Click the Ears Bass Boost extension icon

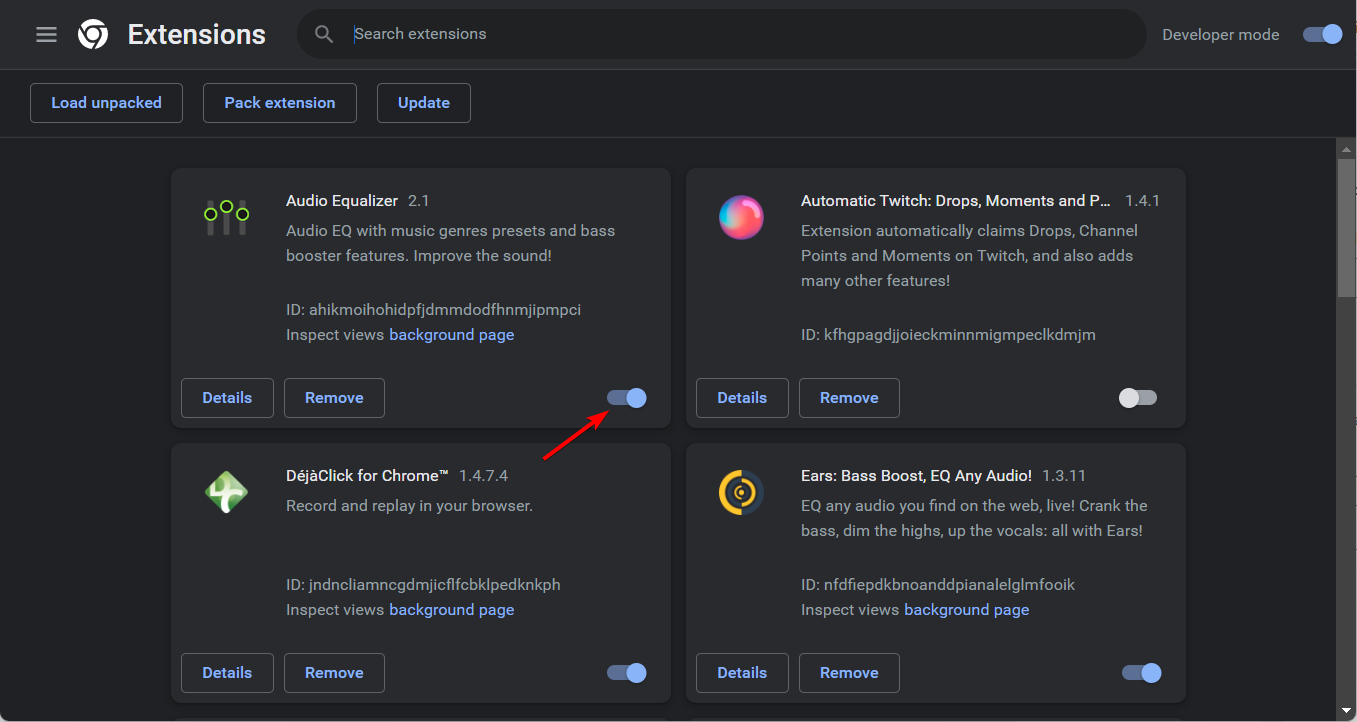741,492
